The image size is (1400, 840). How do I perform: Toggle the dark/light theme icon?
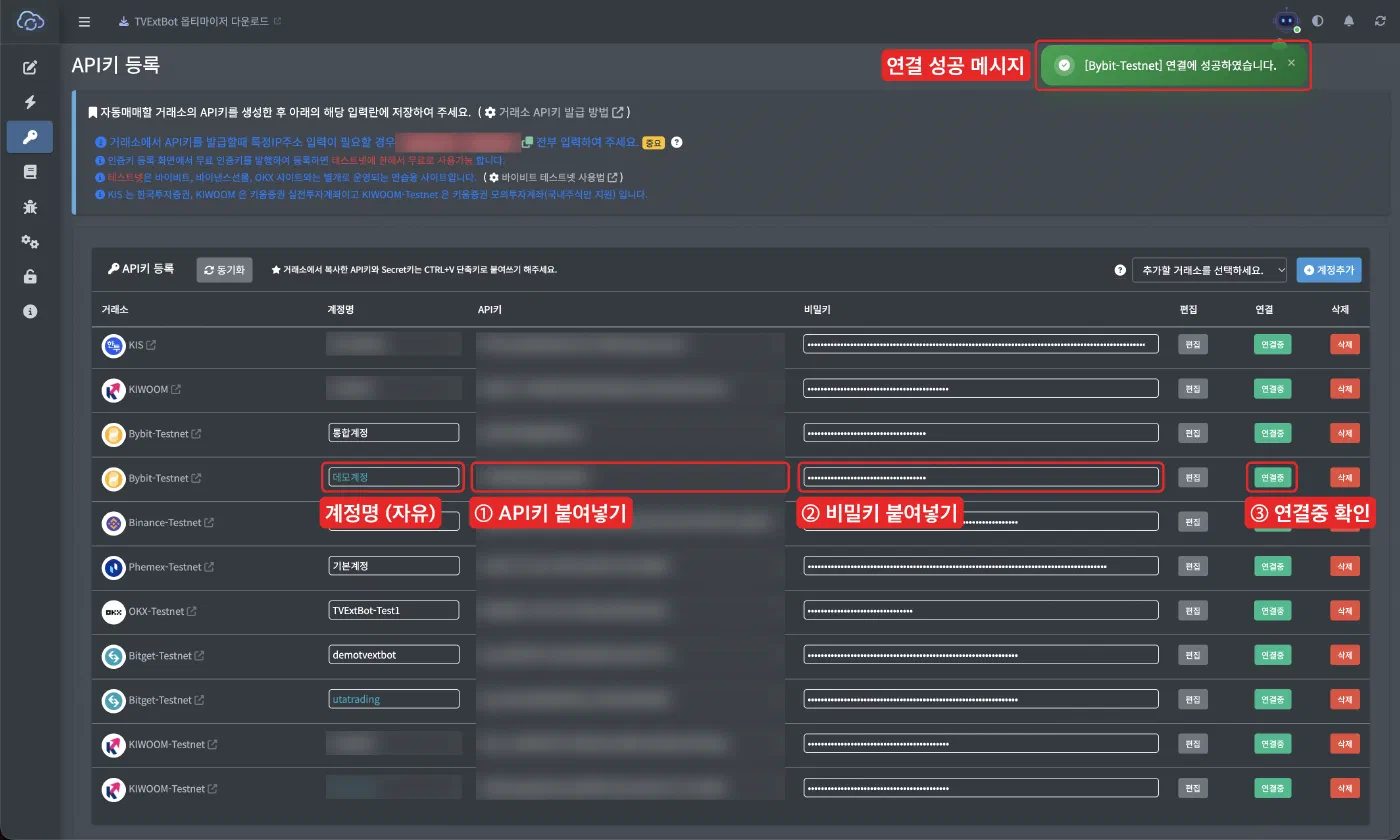1317,21
